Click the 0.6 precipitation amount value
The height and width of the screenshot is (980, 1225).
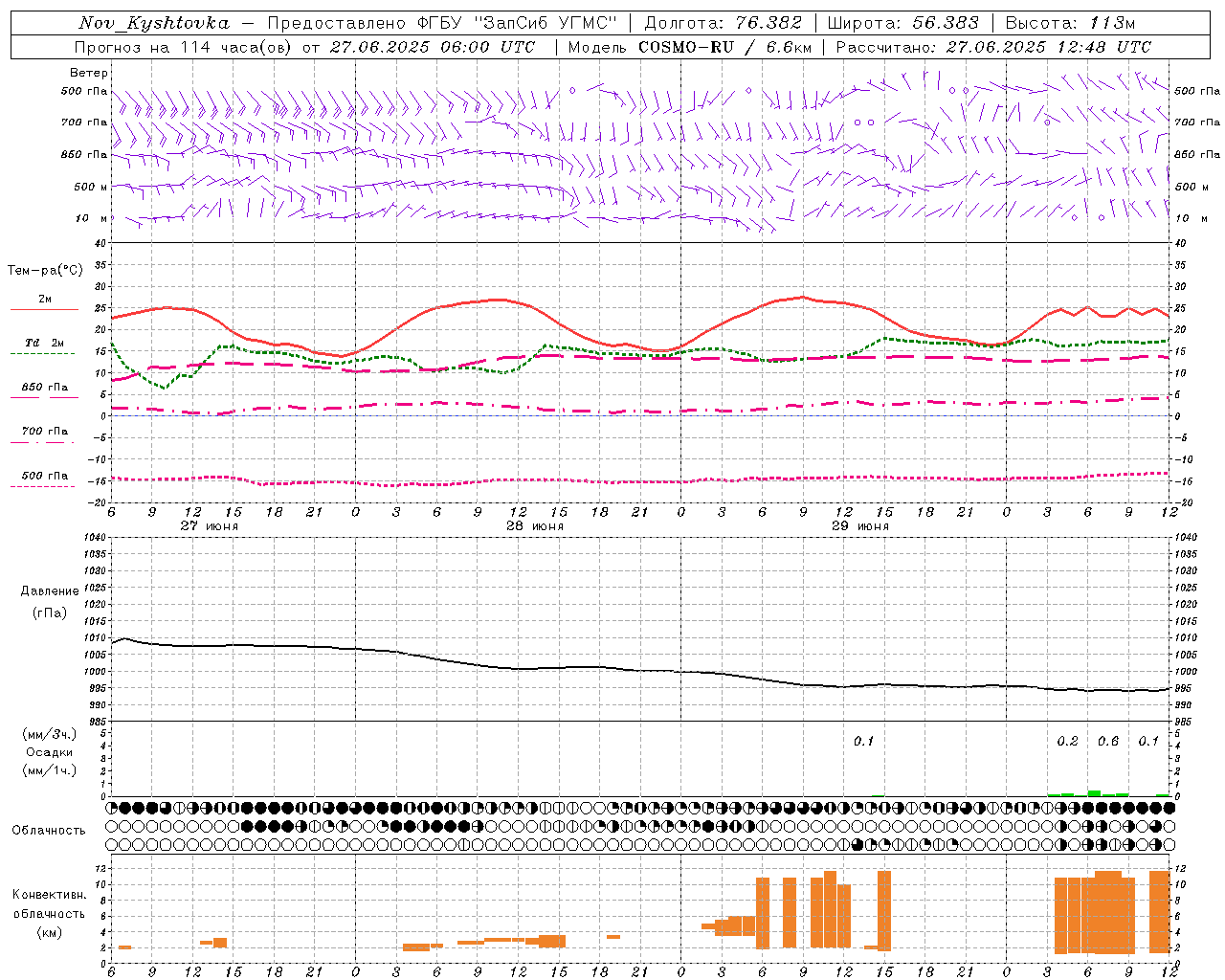coord(1108,741)
